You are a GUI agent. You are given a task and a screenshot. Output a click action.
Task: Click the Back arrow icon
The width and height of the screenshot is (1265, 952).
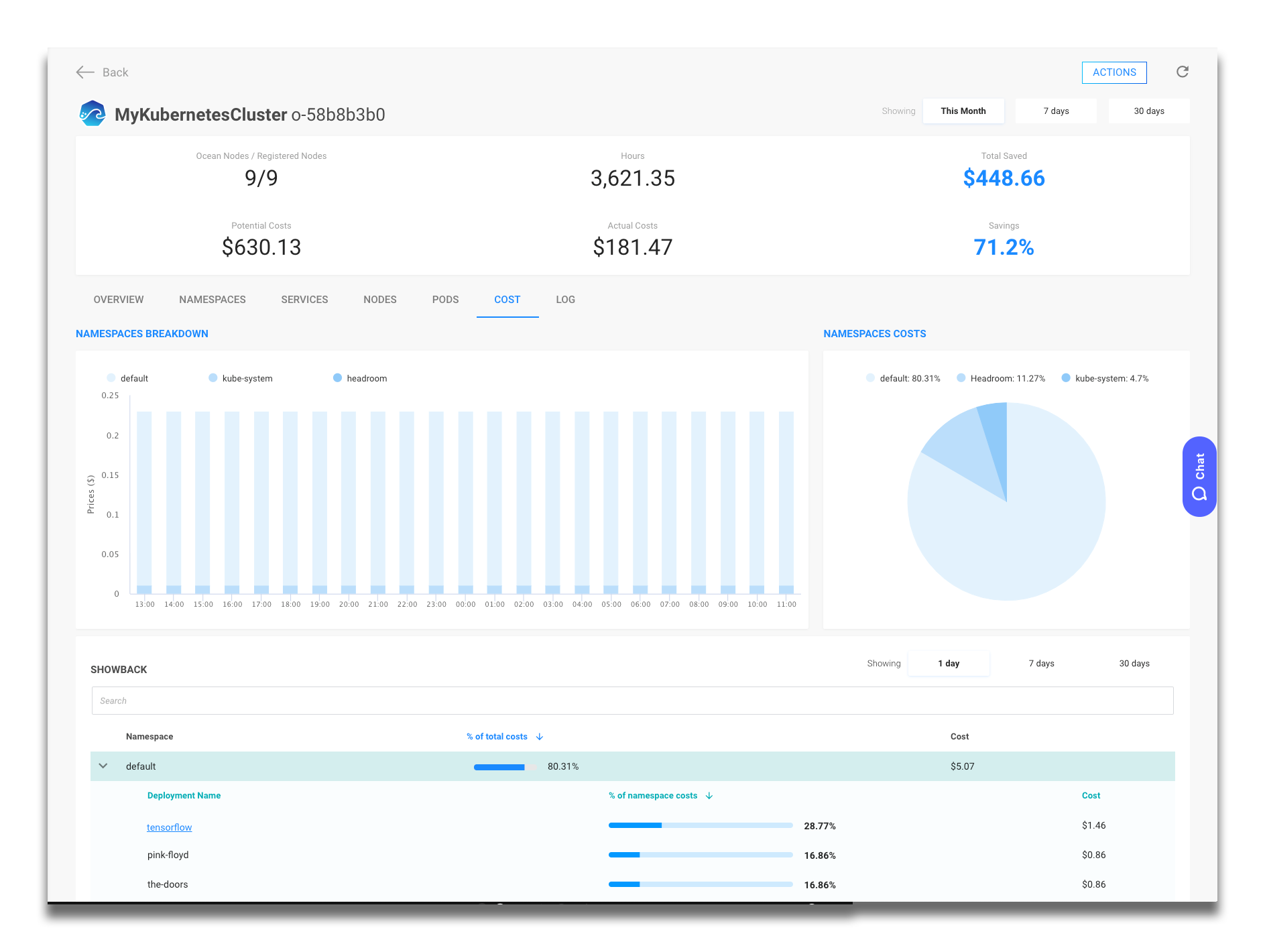click(x=85, y=72)
